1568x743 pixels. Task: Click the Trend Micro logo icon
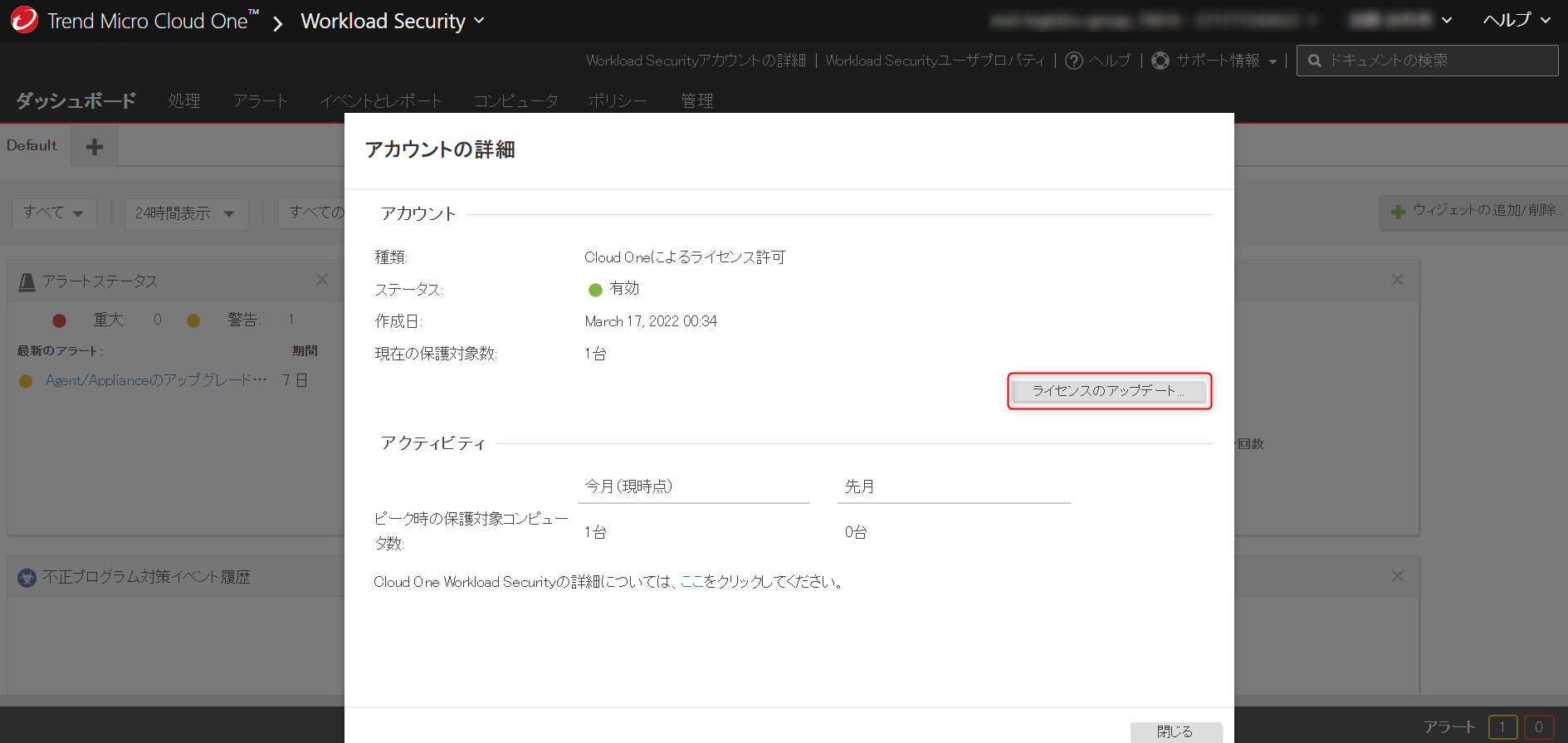[24, 20]
